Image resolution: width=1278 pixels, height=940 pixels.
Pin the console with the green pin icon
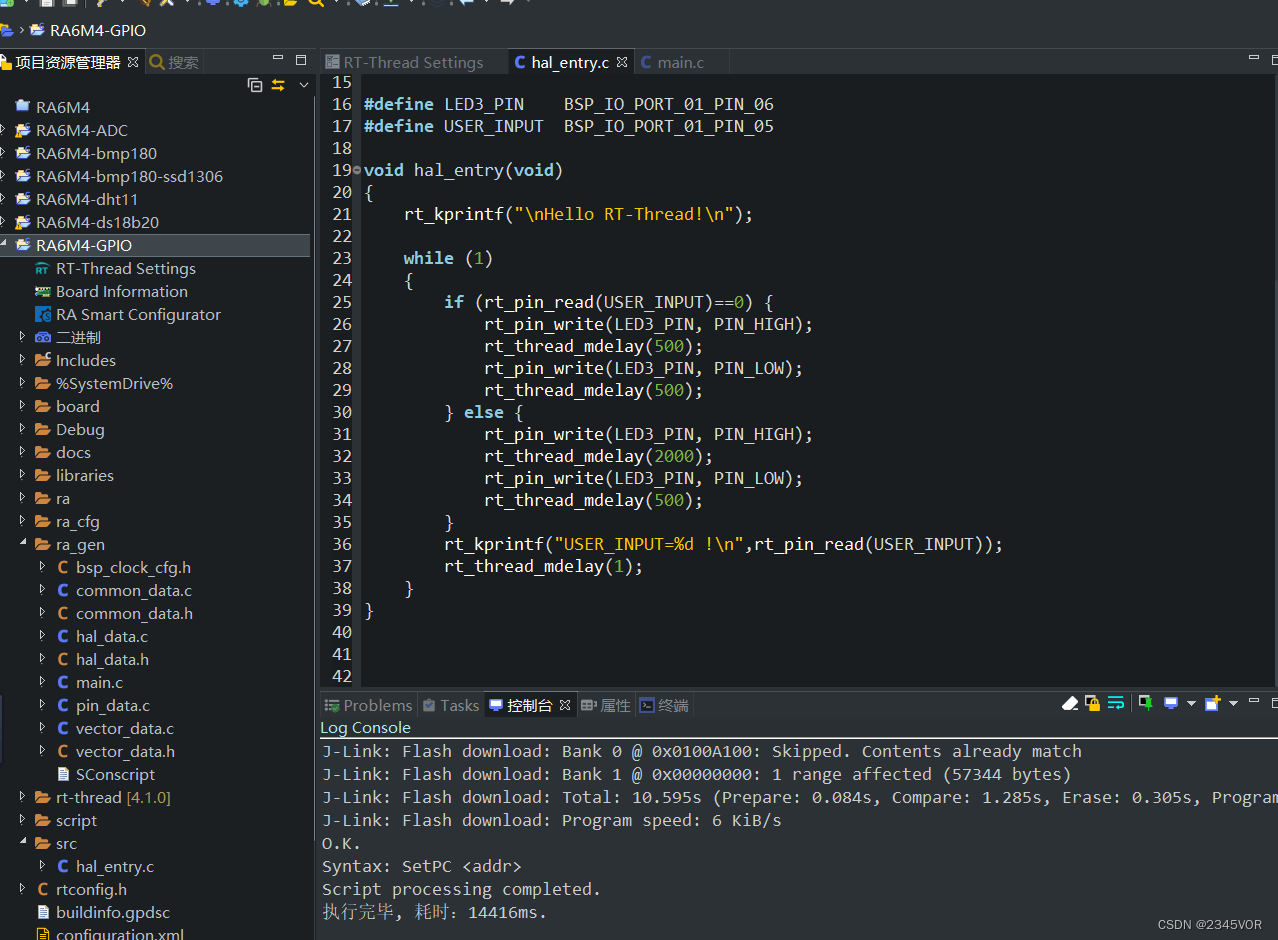(1145, 704)
